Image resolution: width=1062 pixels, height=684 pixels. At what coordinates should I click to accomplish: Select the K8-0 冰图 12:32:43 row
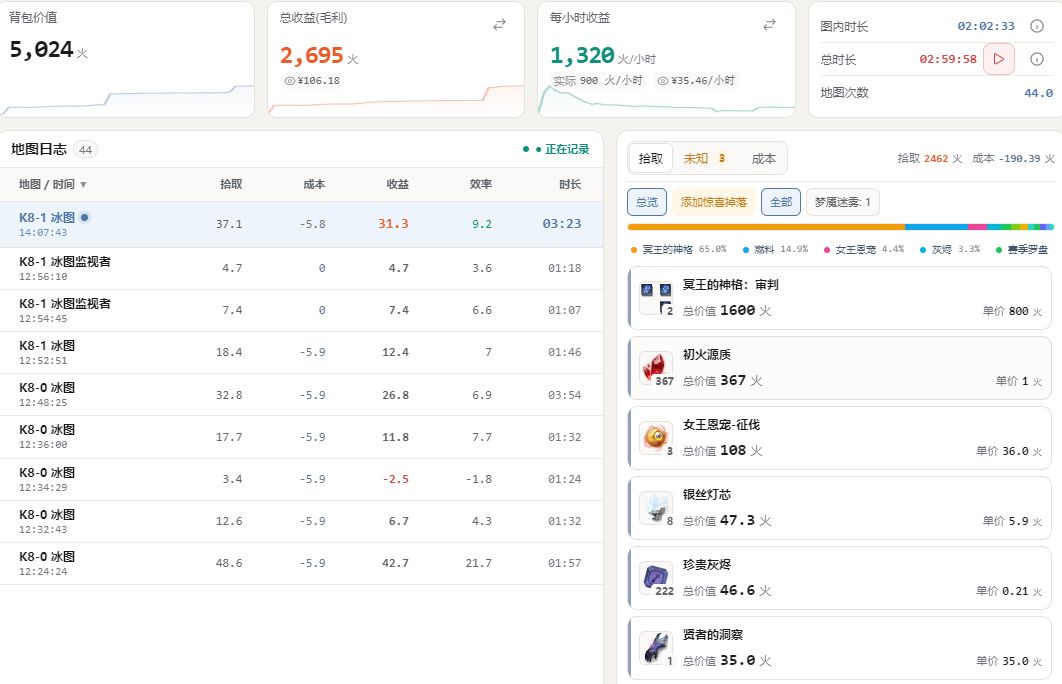pyautogui.click(x=301, y=521)
